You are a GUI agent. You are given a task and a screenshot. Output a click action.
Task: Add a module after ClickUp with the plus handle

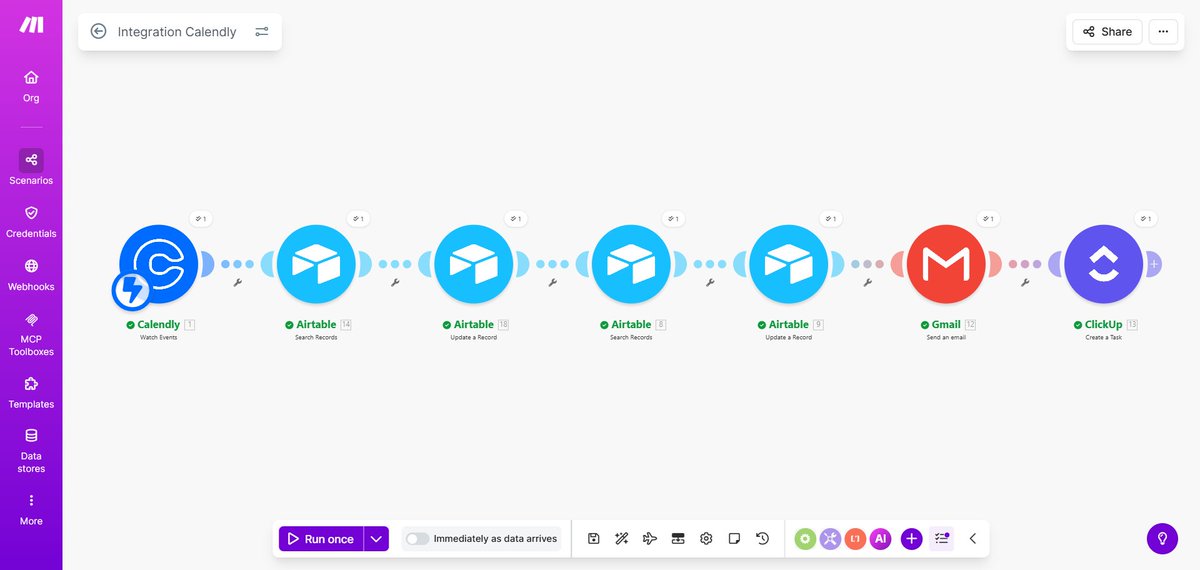click(1154, 264)
